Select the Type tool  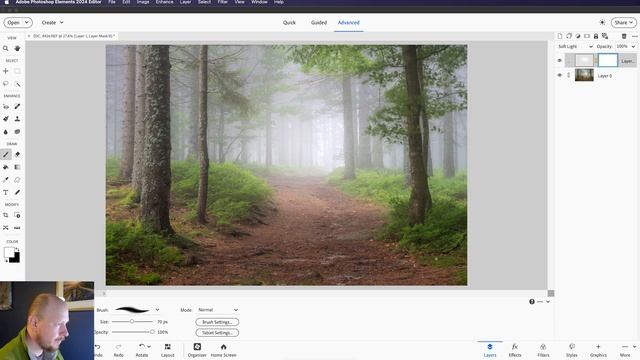(x=6, y=193)
